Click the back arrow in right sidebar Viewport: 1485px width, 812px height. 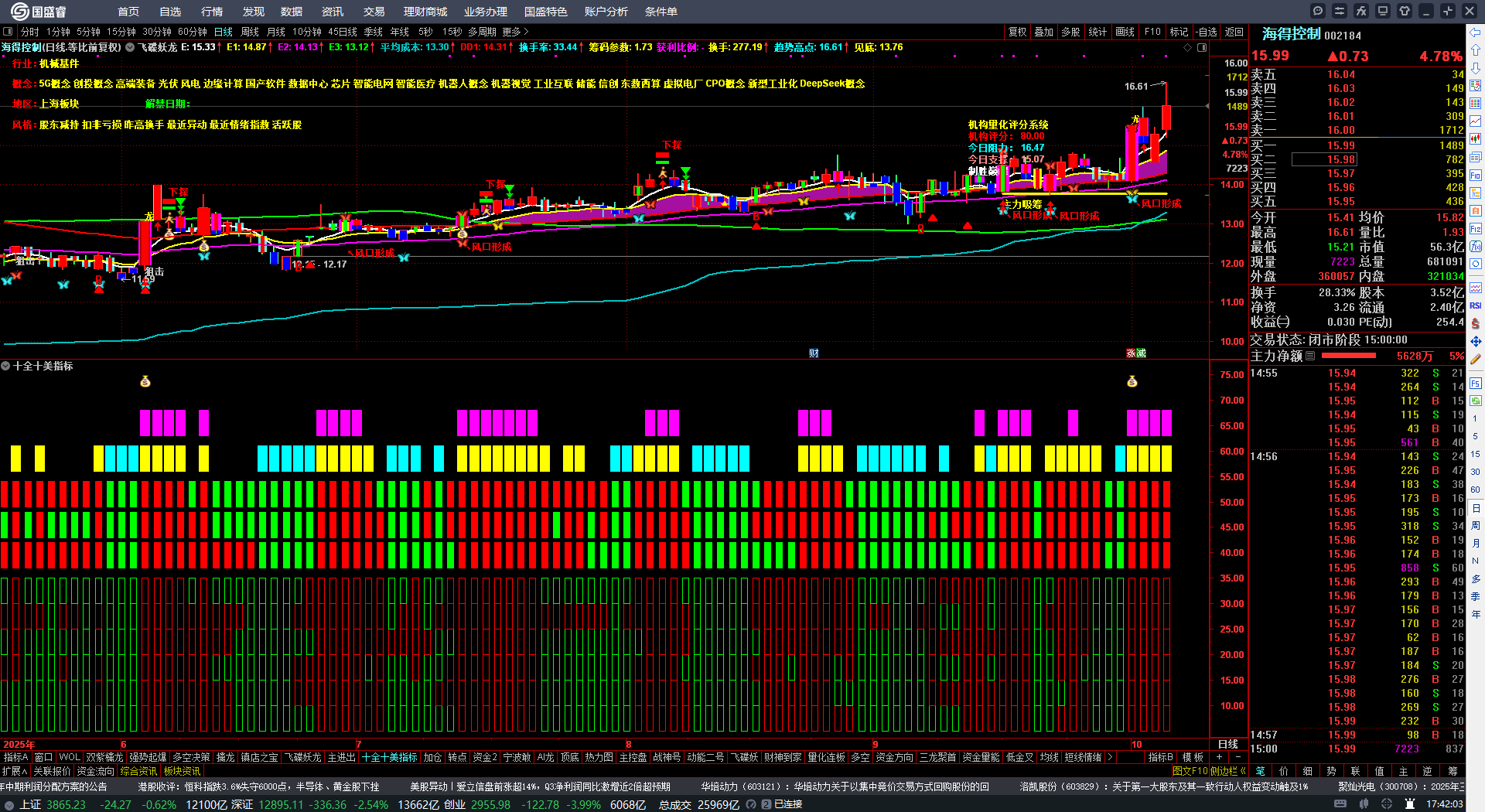click(x=1476, y=32)
